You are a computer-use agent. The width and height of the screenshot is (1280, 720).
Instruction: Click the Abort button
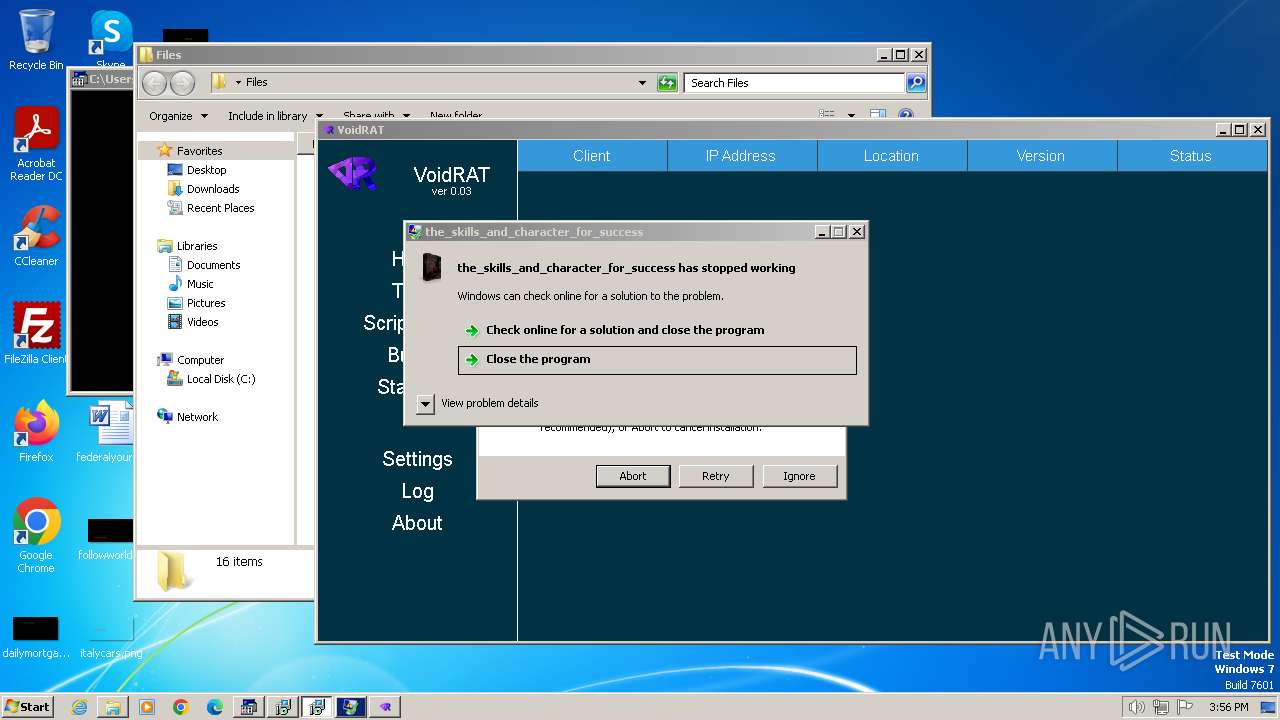(633, 476)
